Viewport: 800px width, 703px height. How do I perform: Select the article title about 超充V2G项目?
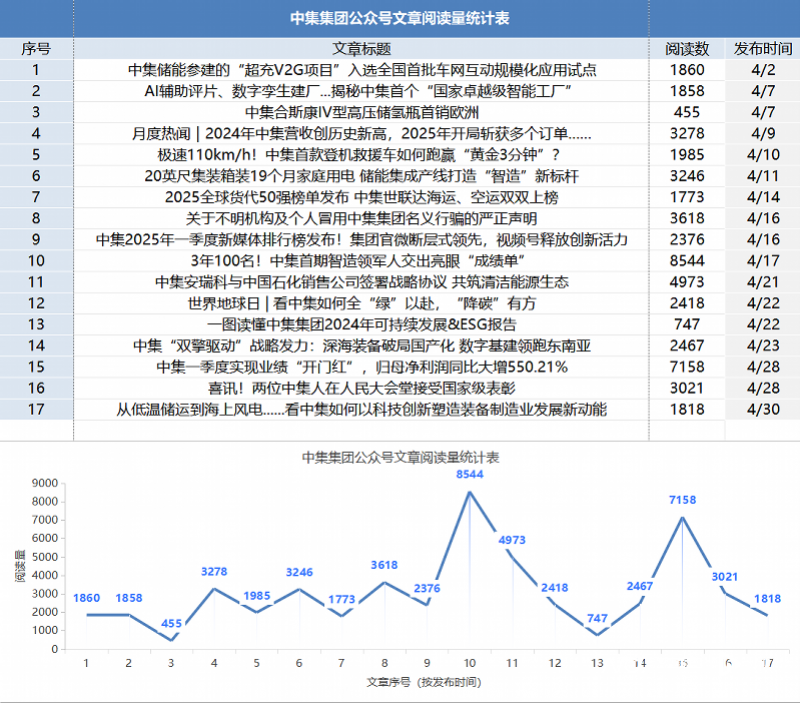click(x=362, y=70)
